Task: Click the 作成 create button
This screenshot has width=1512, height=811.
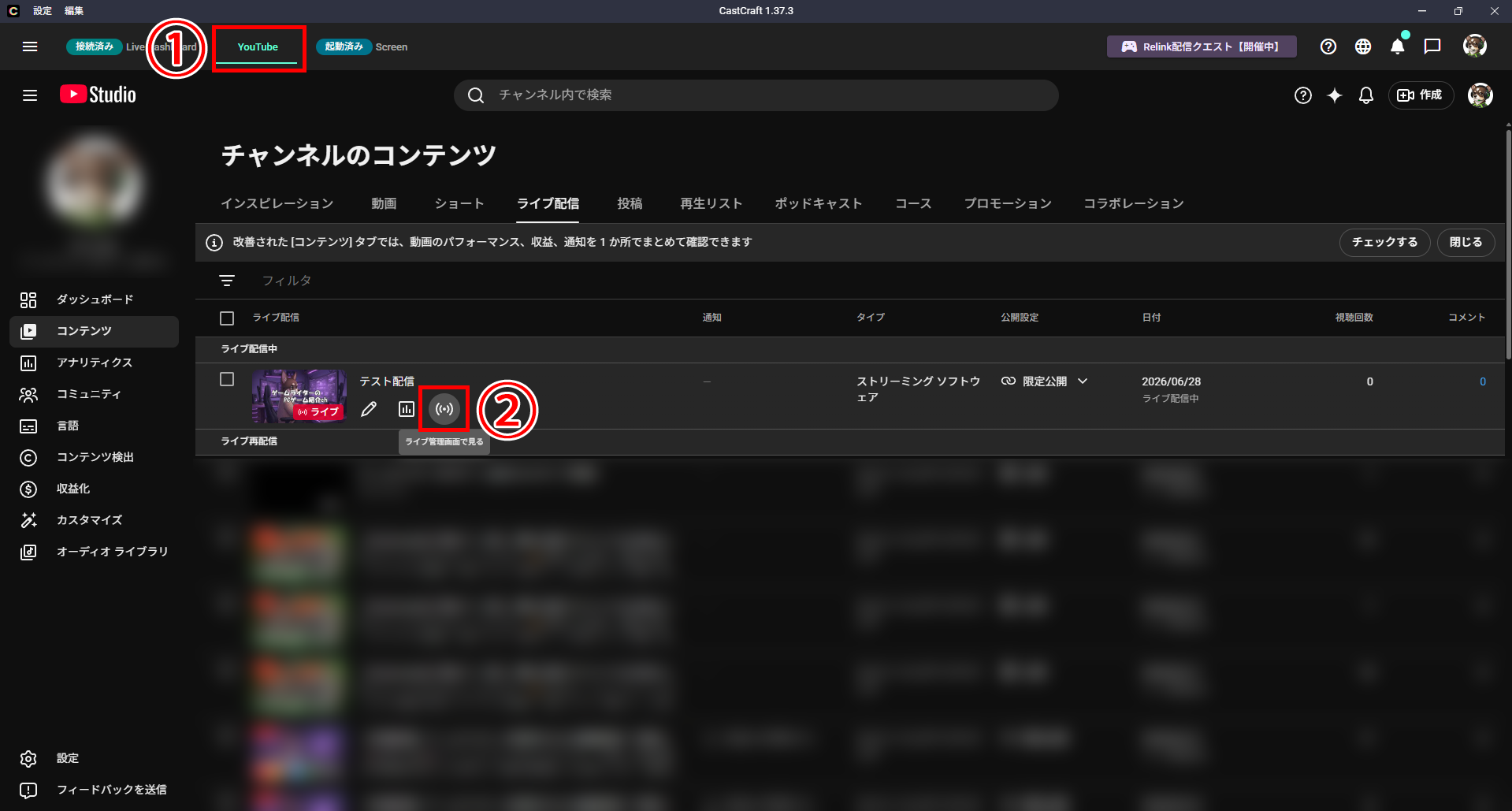Action: point(1421,95)
